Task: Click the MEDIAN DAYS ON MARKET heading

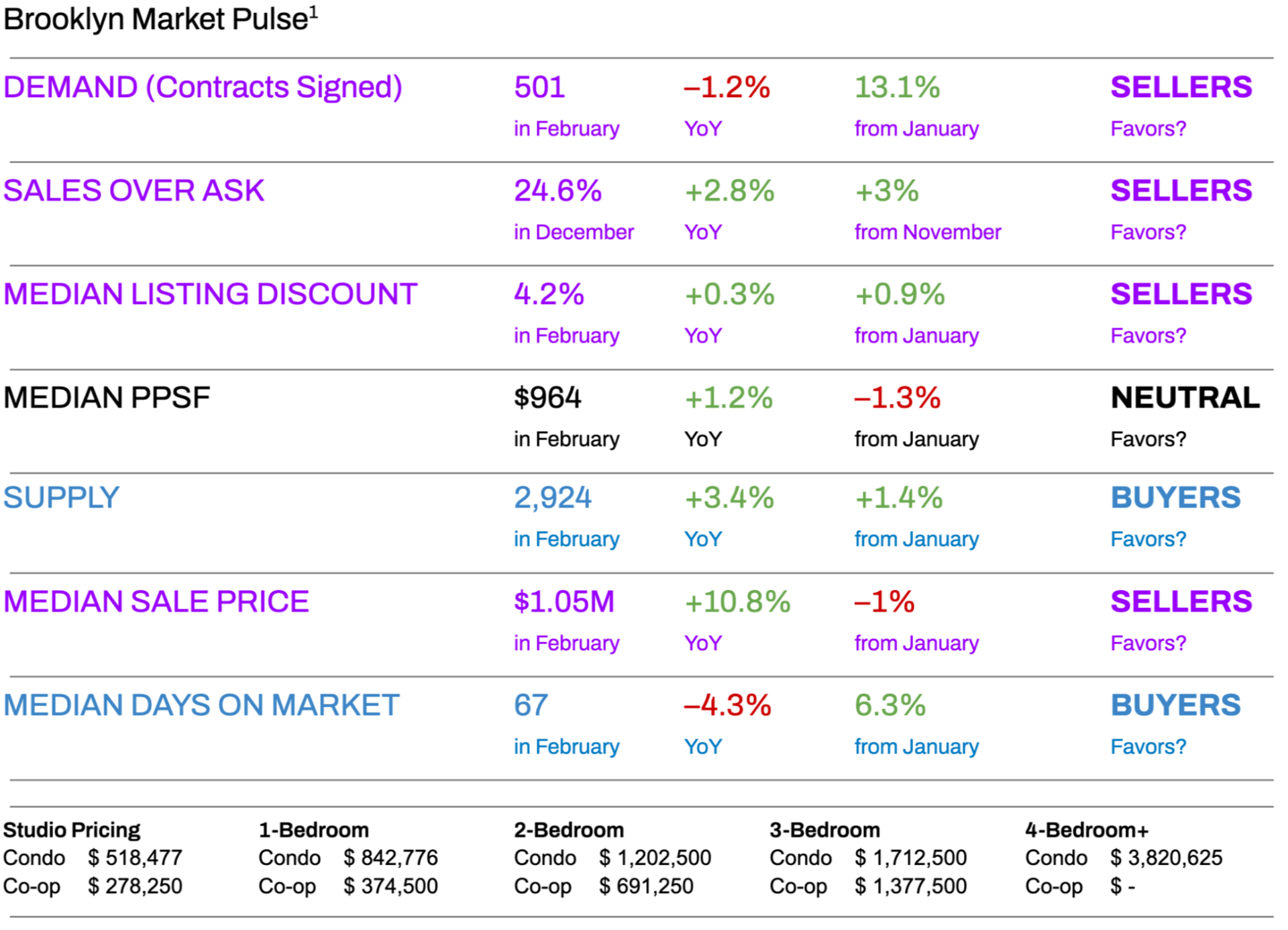Action: coord(201,705)
